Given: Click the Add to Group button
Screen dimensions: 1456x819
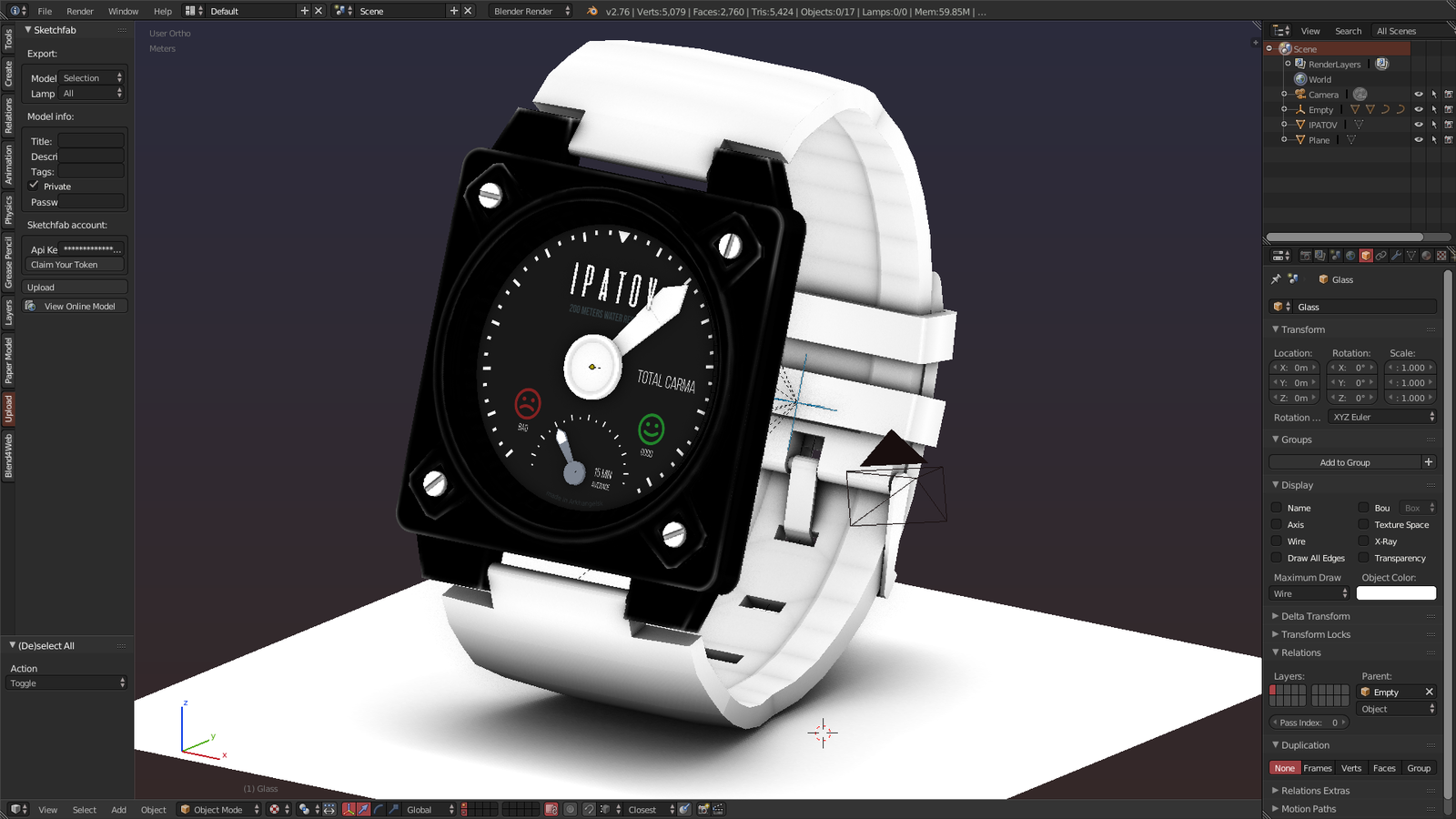Looking at the screenshot, I should [1345, 462].
